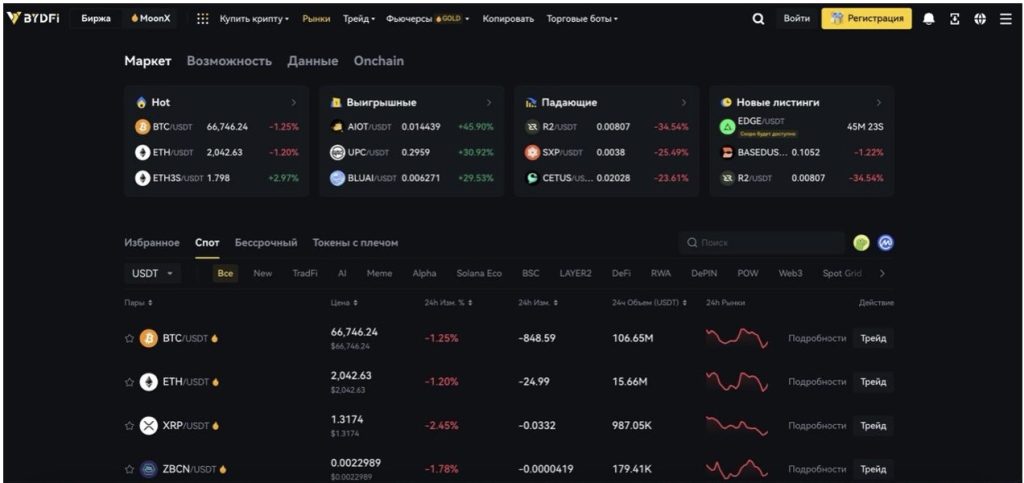Add XRP/USDT to favorites with star

pyautogui.click(x=129, y=426)
